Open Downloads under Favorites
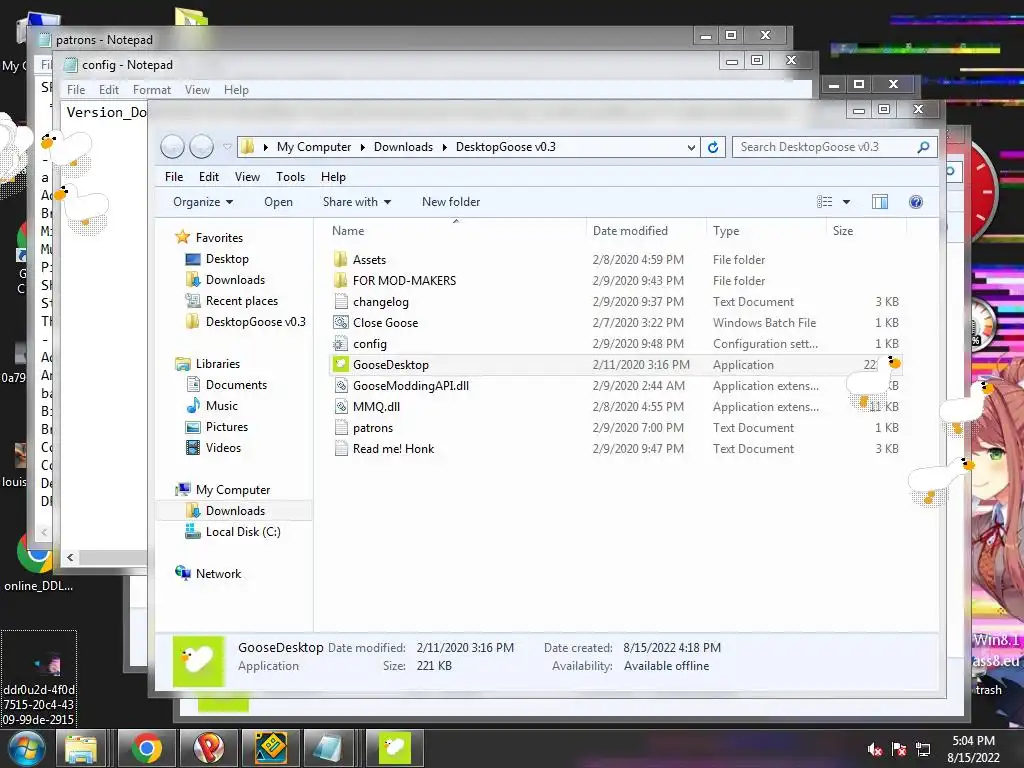The image size is (1024, 768). coord(235,280)
